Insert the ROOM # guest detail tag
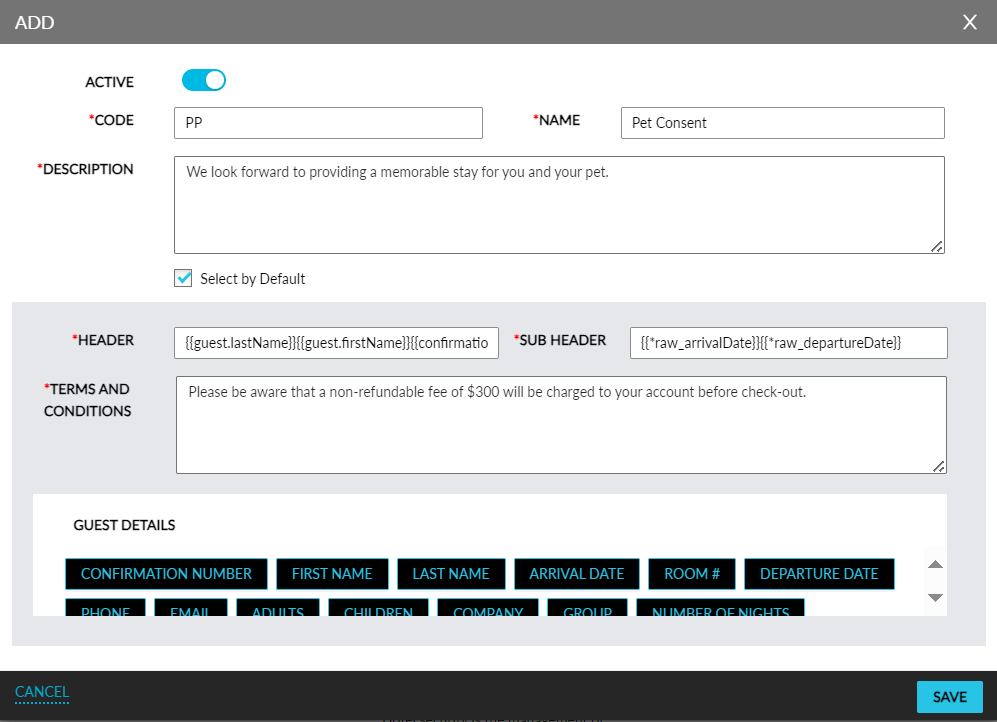 (692, 574)
